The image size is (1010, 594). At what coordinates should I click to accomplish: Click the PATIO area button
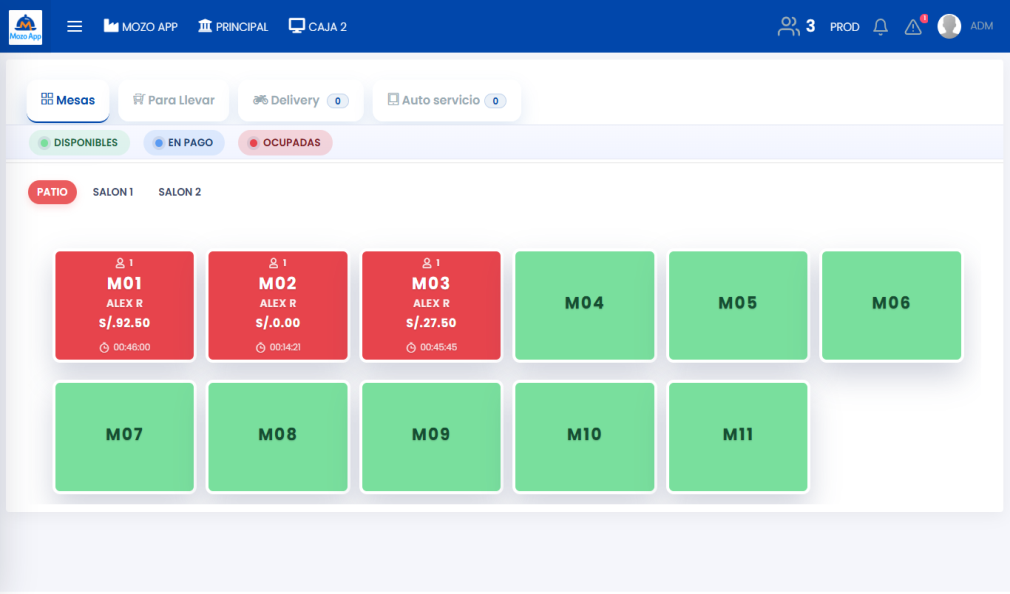tap(52, 192)
